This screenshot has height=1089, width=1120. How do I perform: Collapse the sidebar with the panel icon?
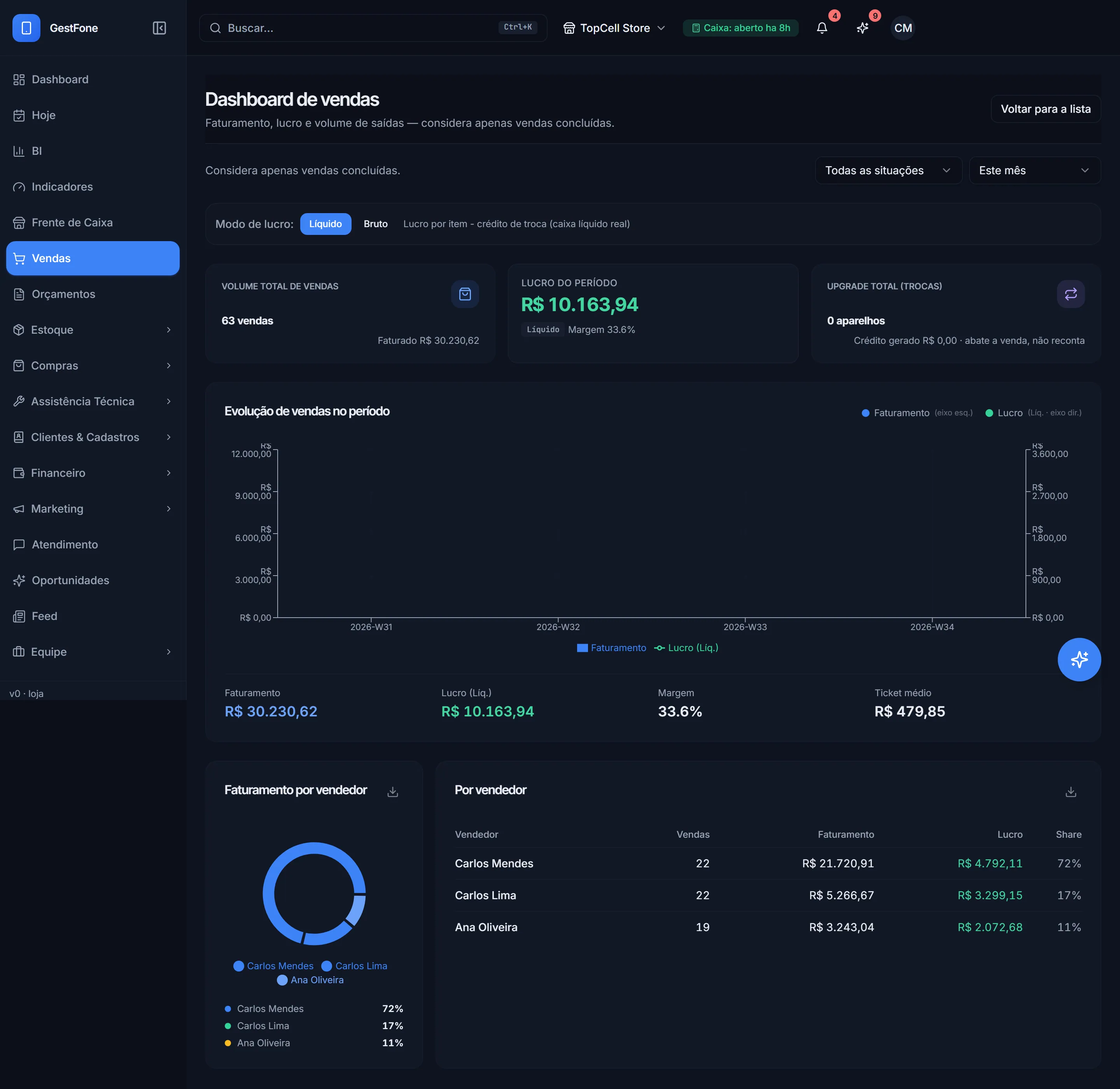pos(159,28)
